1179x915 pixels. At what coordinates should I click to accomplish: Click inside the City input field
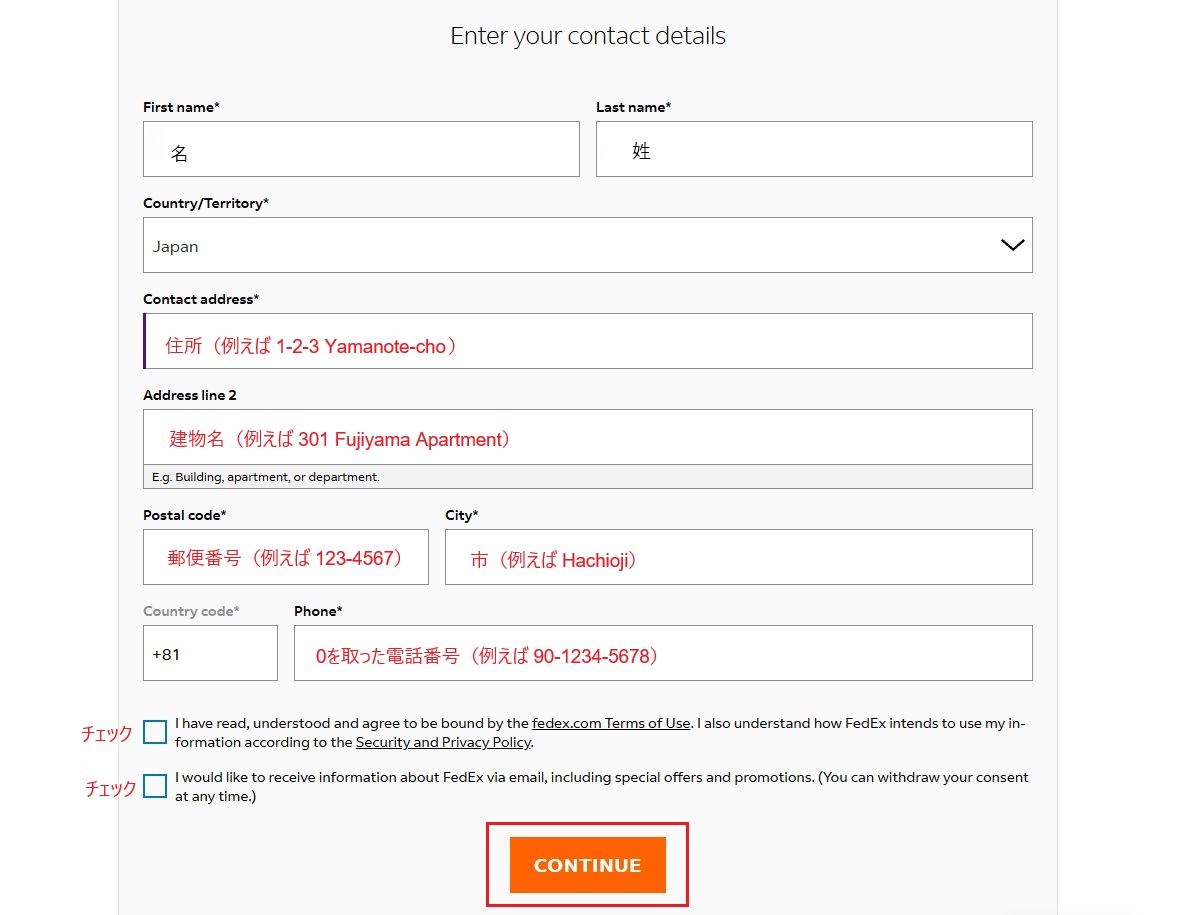[738, 557]
